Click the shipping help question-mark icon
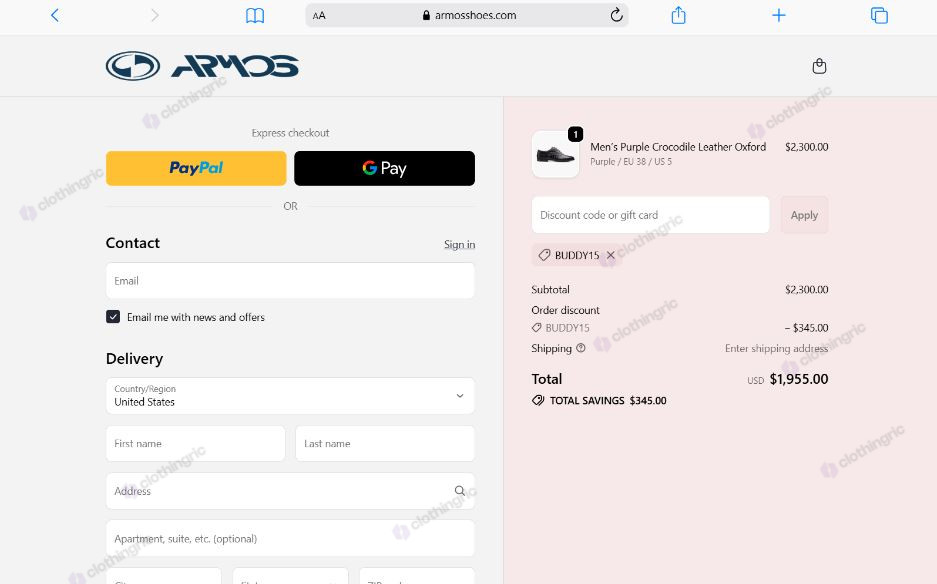937x584 pixels. (x=581, y=348)
